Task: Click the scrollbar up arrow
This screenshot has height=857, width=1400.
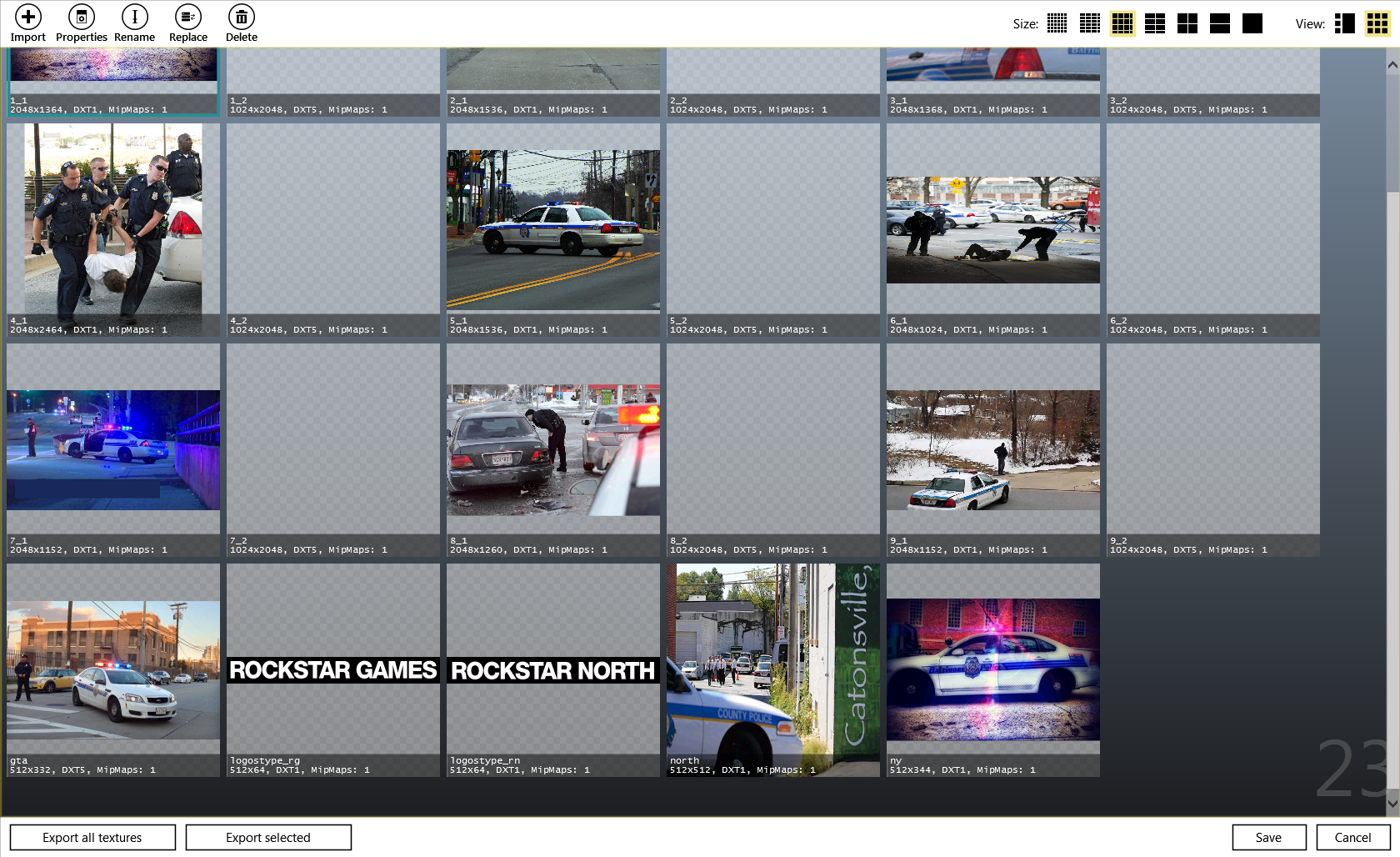Action: coord(1392,64)
